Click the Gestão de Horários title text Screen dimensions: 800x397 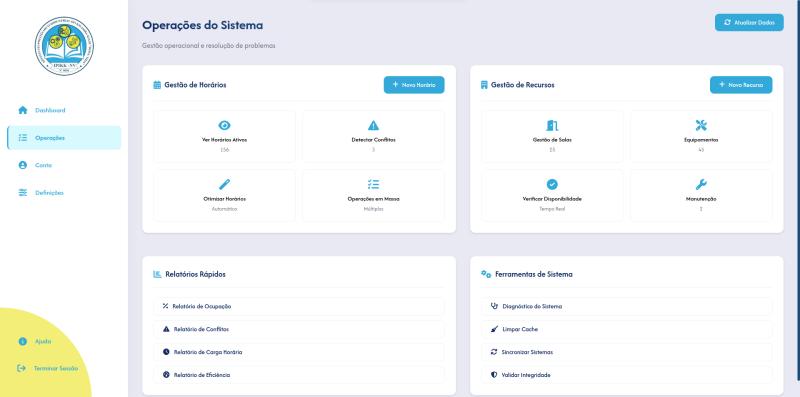click(x=195, y=85)
